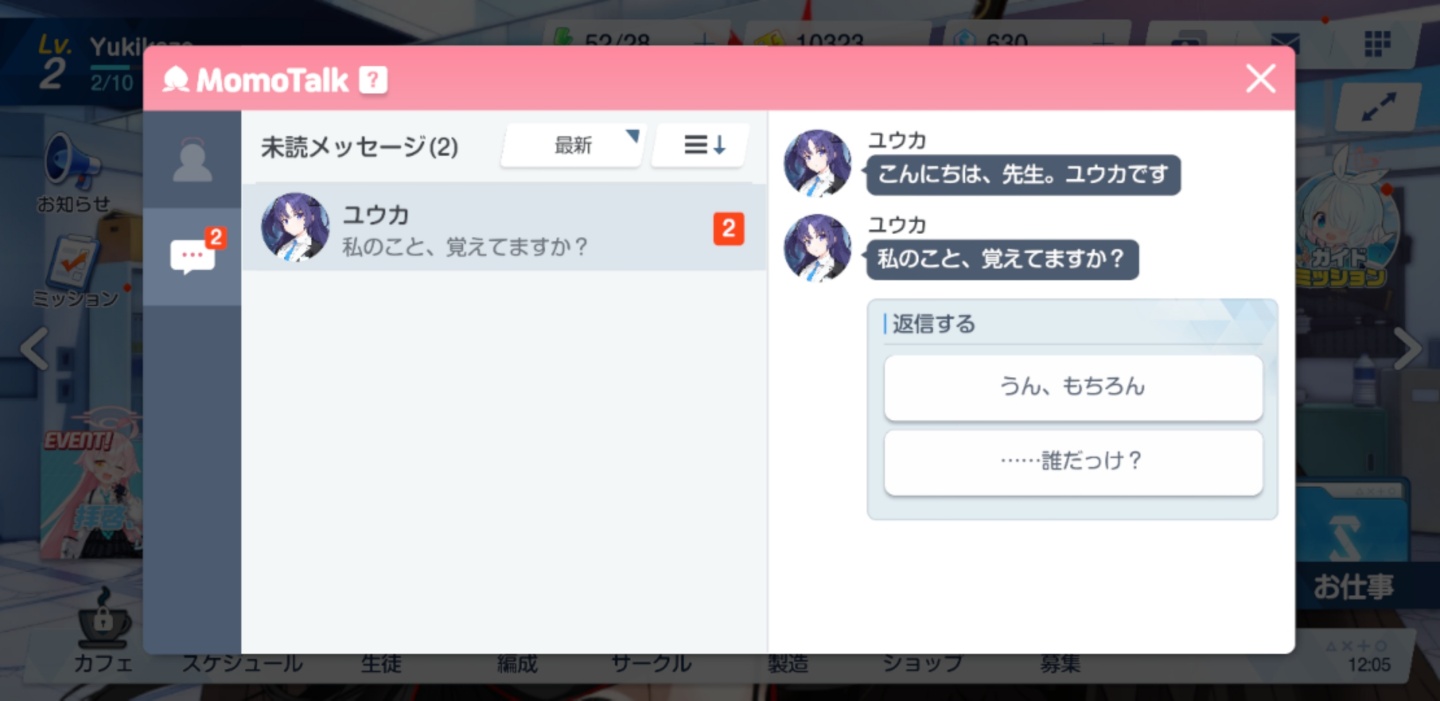
Task: Open the 生徒 students menu
Action: (380, 663)
